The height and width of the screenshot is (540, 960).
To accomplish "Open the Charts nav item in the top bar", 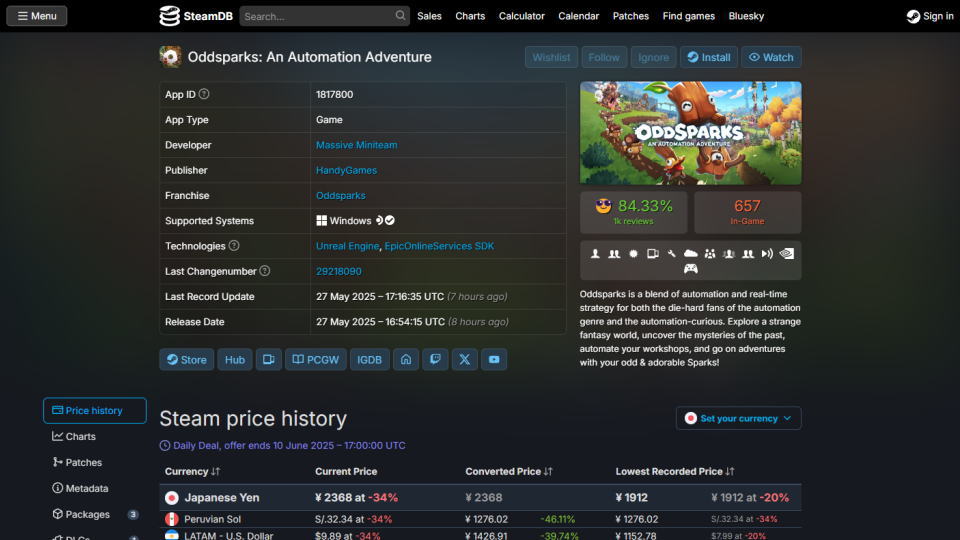I will click(x=470, y=16).
